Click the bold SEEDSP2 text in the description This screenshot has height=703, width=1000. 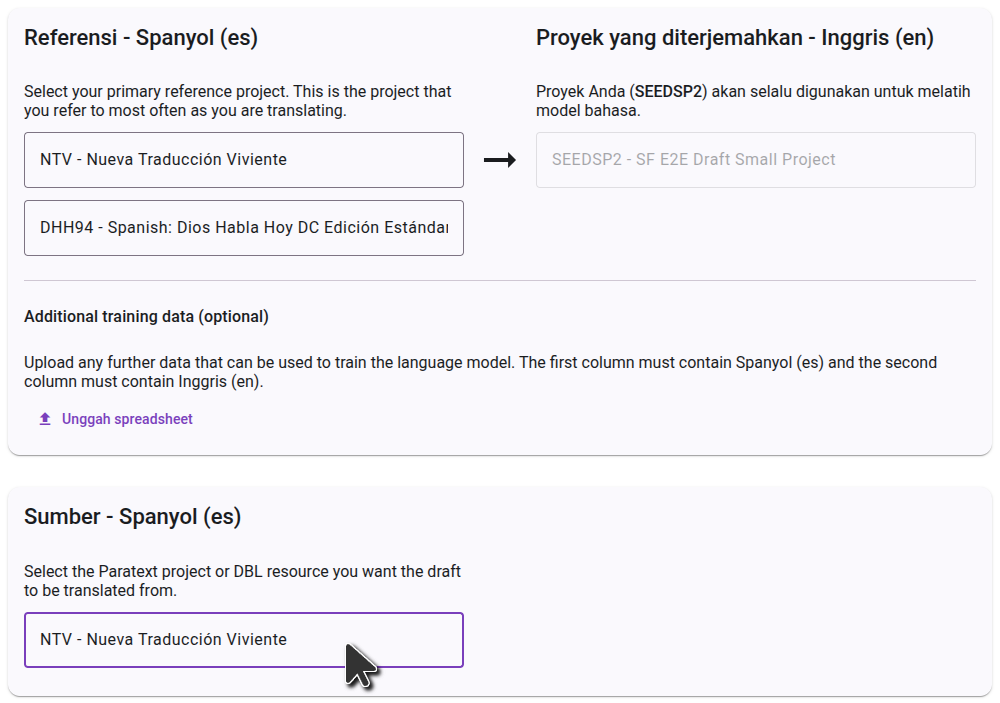coord(668,91)
